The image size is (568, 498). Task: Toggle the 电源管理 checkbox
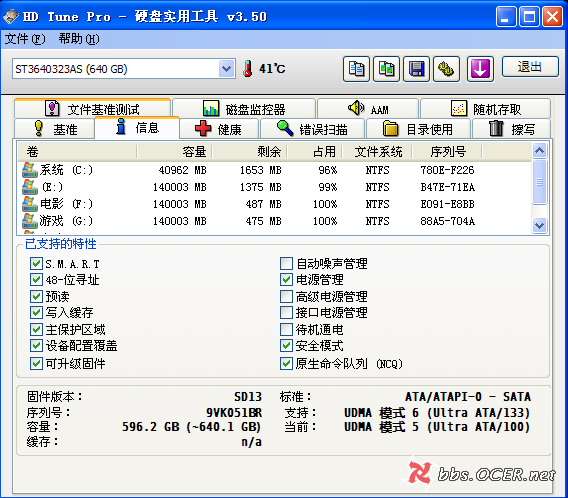click(x=286, y=279)
